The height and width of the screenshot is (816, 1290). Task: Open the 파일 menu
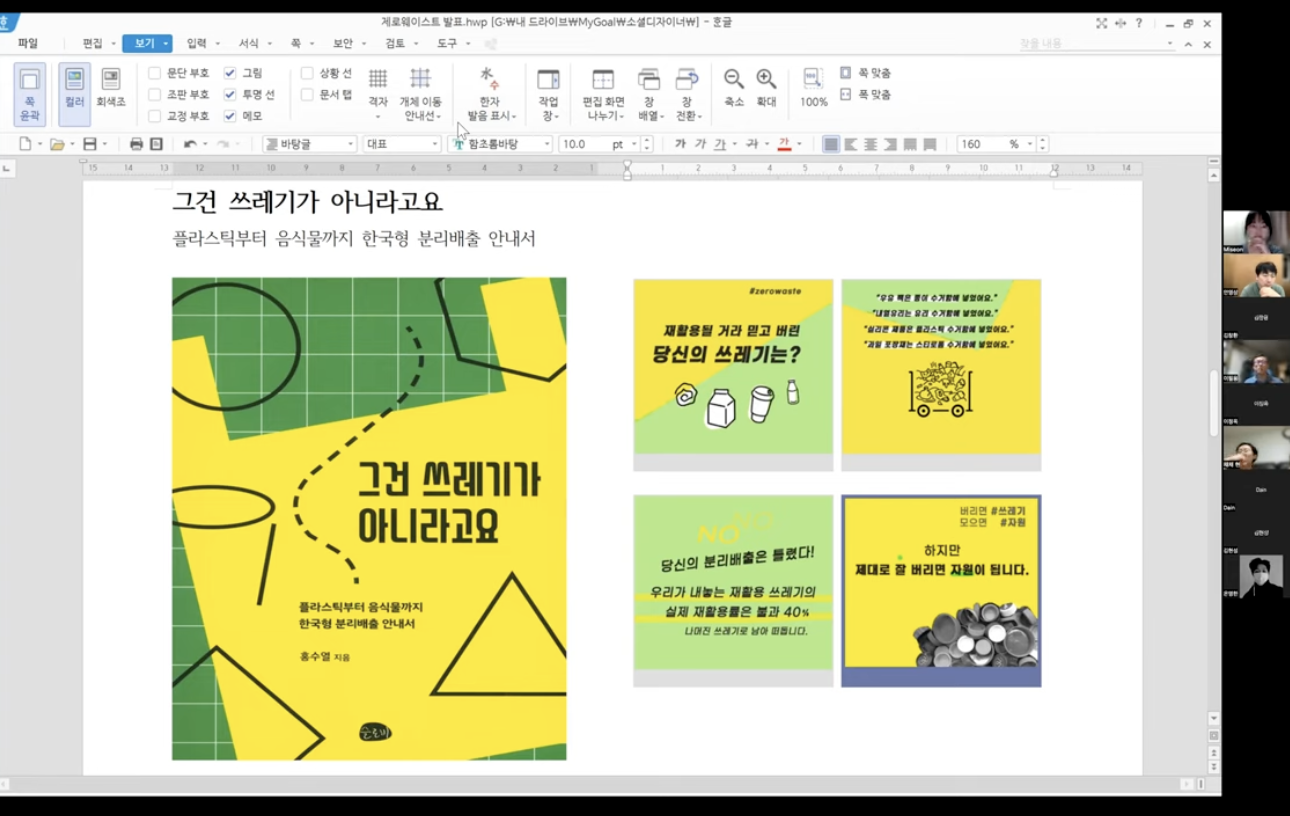point(28,43)
